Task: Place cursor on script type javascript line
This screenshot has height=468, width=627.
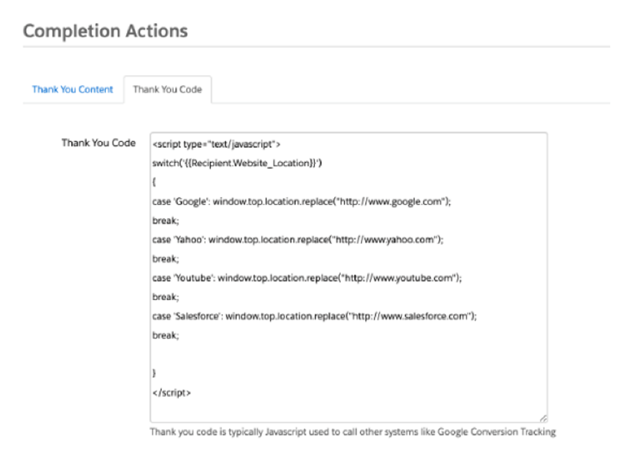Action: [x=216, y=144]
